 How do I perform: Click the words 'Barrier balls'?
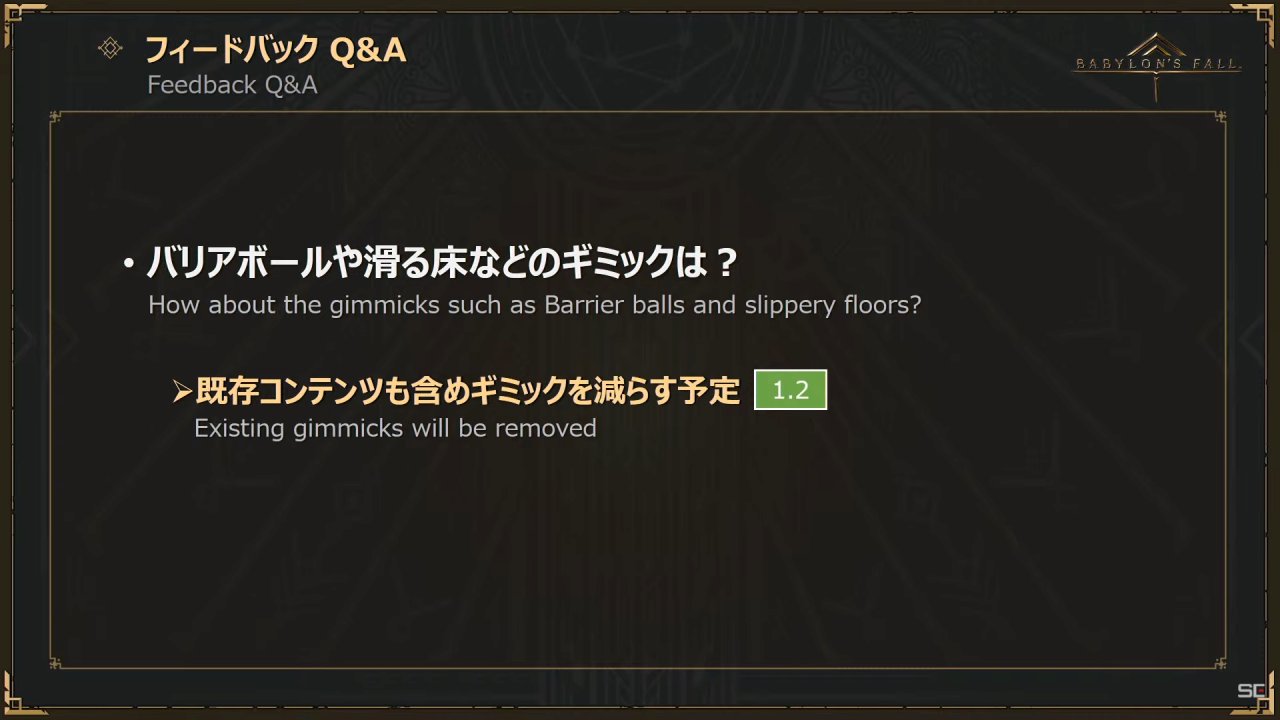click(x=615, y=304)
